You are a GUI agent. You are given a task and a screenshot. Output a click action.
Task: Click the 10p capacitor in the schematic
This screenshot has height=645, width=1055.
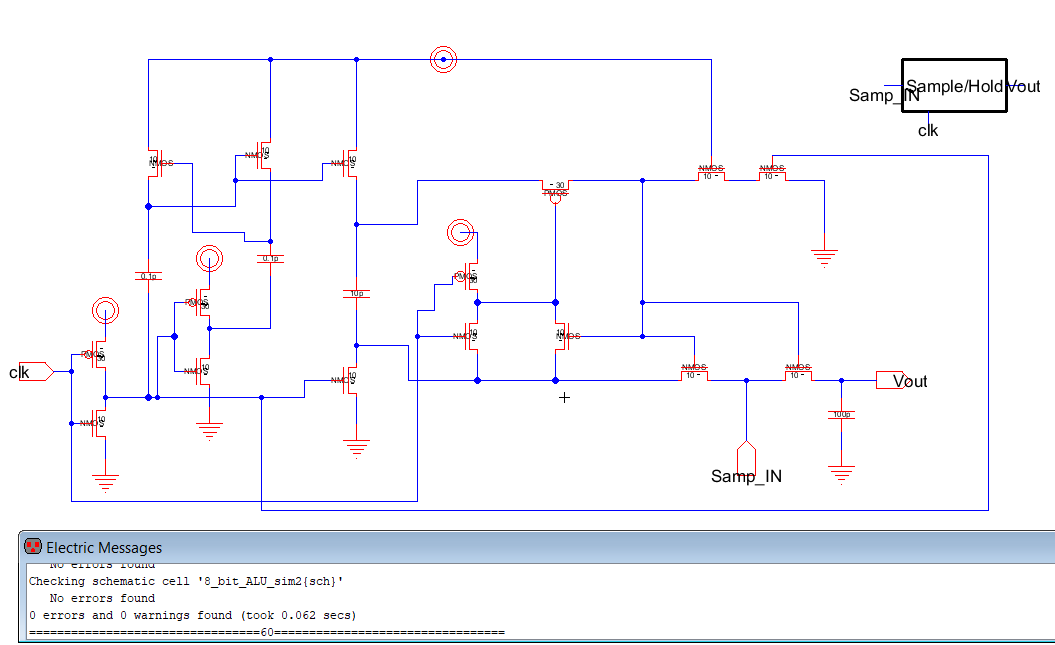click(355, 294)
